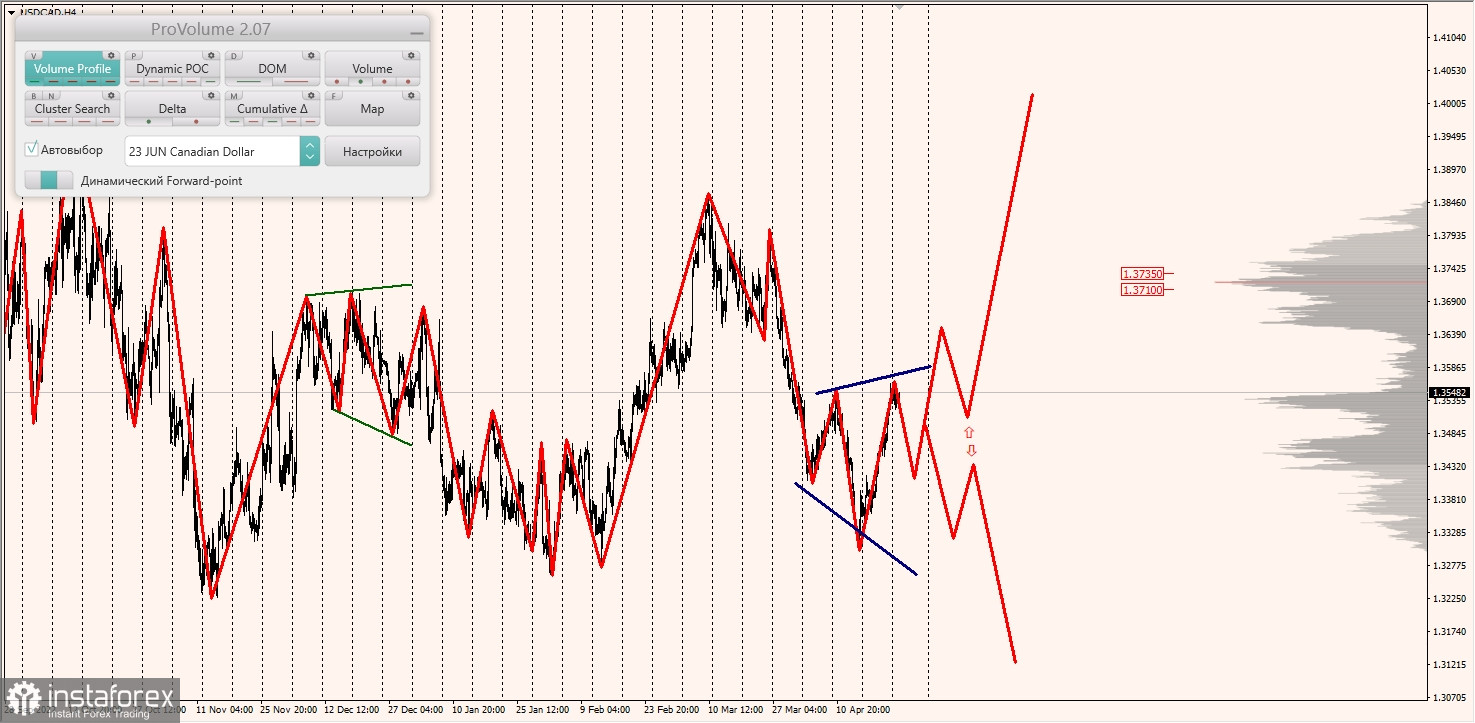Toggle the Map view
The height and width of the screenshot is (723, 1475).
pyautogui.click(x=372, y=108)
